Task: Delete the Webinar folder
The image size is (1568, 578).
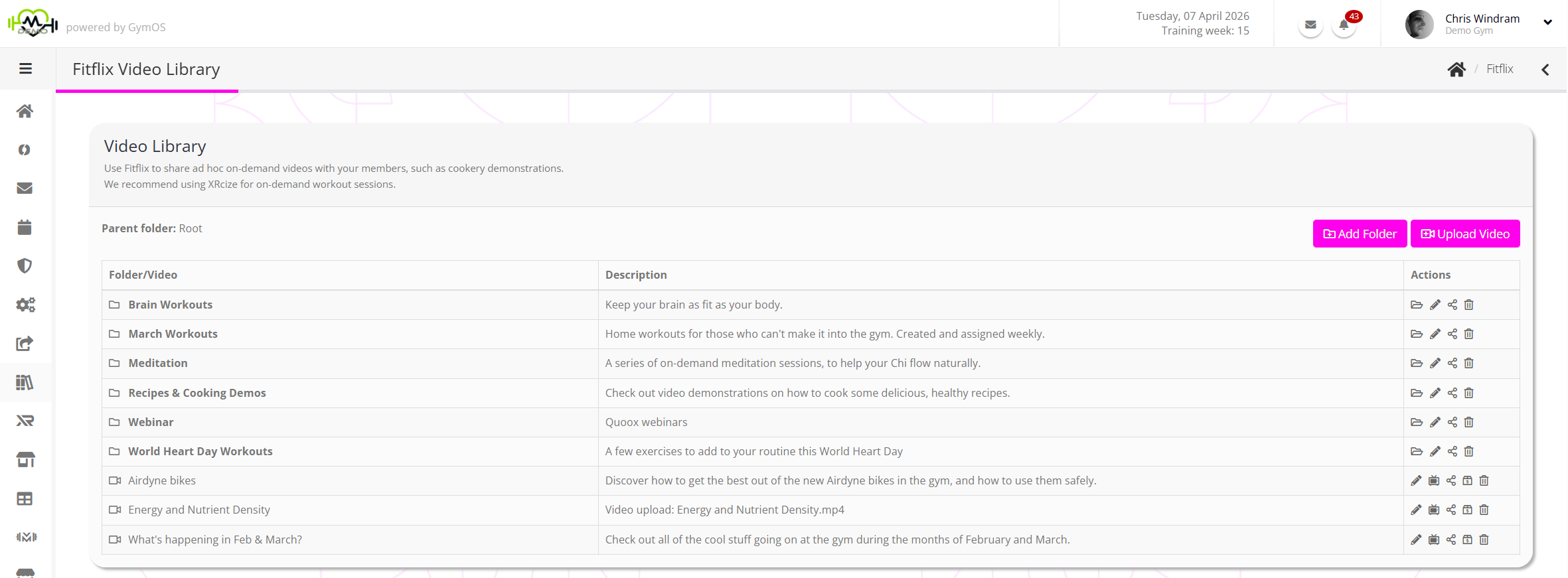Action: click(1469, 422)
